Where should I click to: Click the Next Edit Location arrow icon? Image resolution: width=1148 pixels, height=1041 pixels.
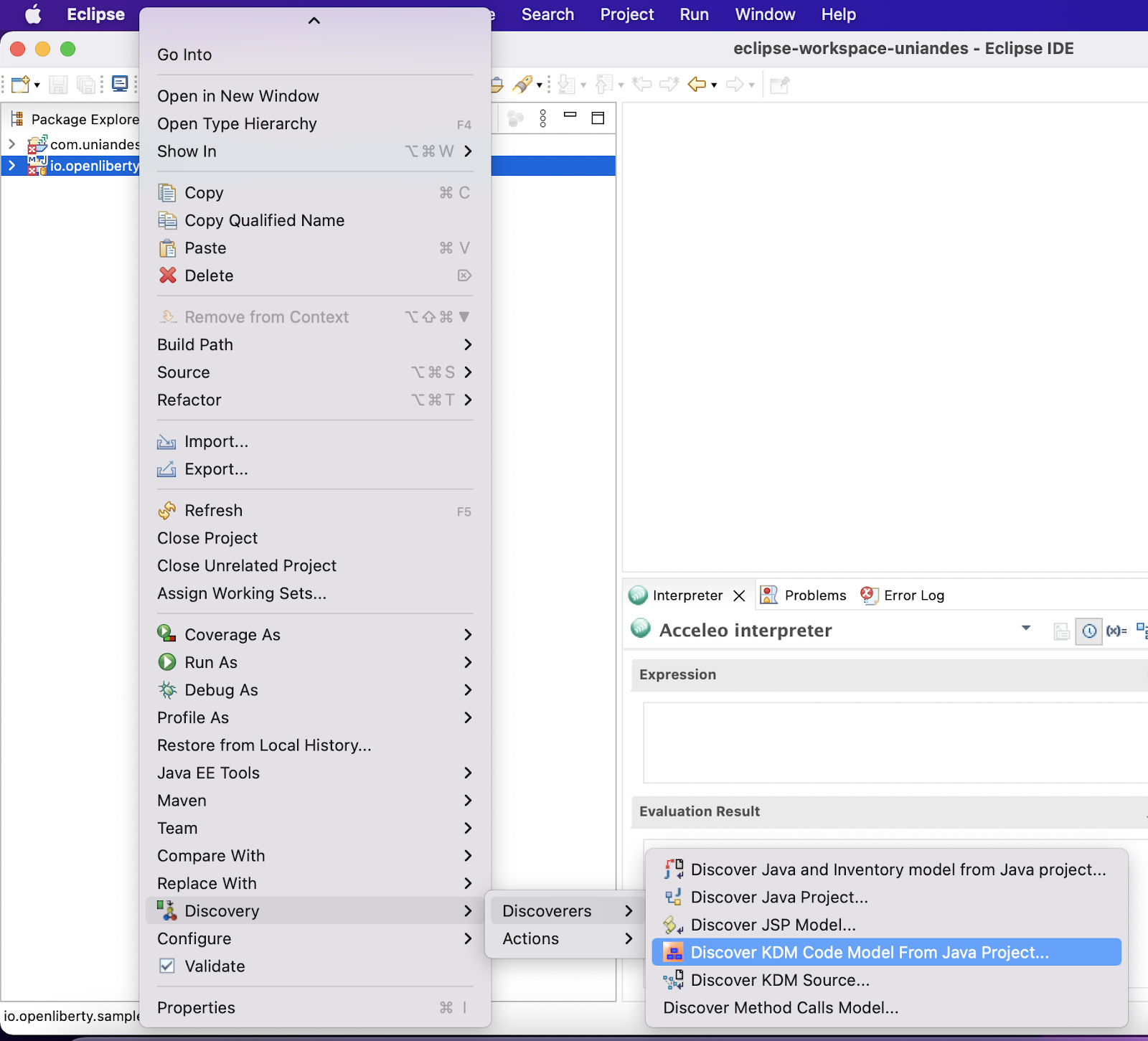coord(669,85)
